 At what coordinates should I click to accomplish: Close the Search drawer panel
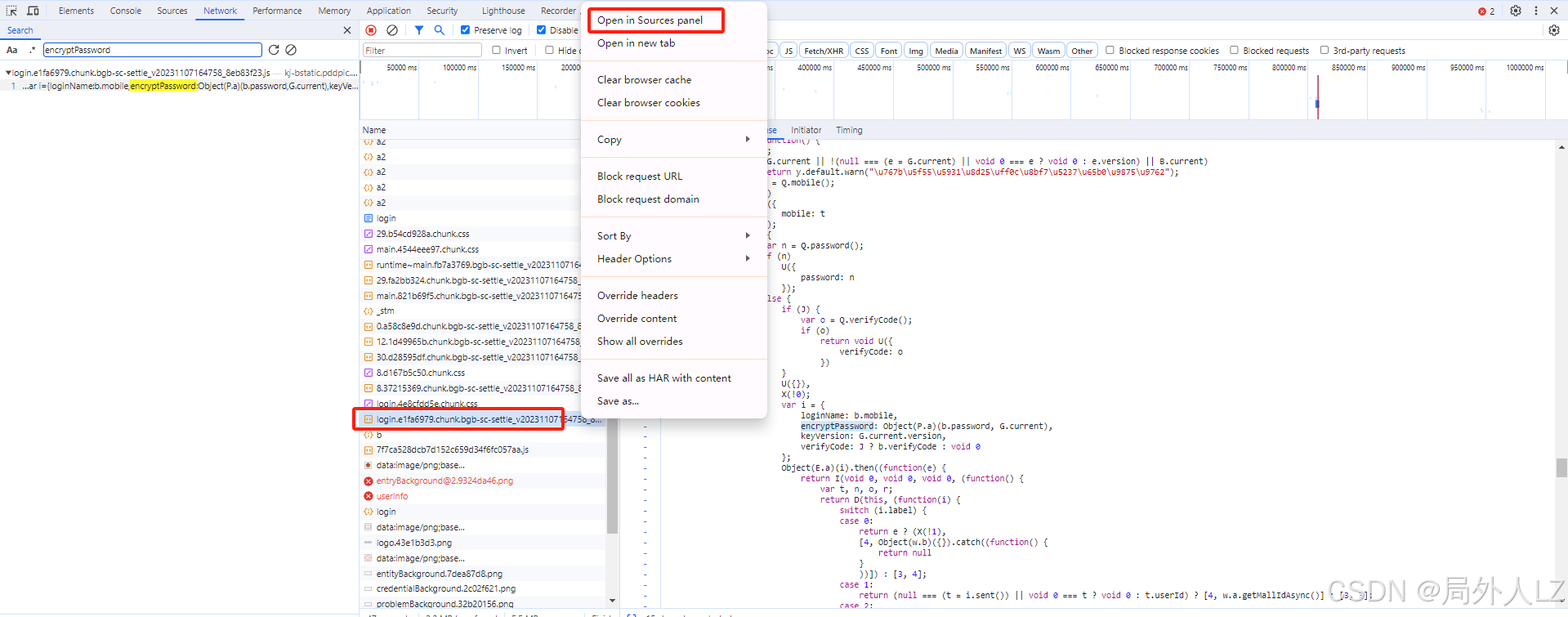pyautogui.click(x=347, y=30)
